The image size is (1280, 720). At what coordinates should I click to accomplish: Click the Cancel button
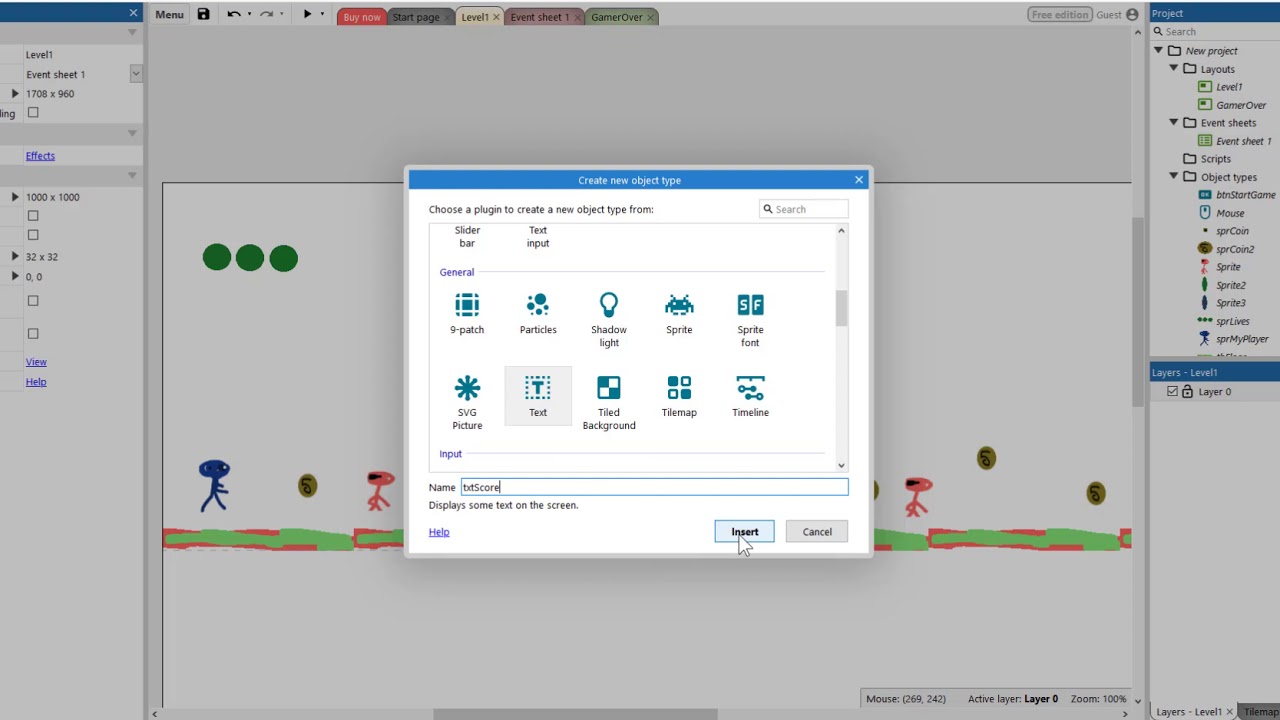point(817,532)
